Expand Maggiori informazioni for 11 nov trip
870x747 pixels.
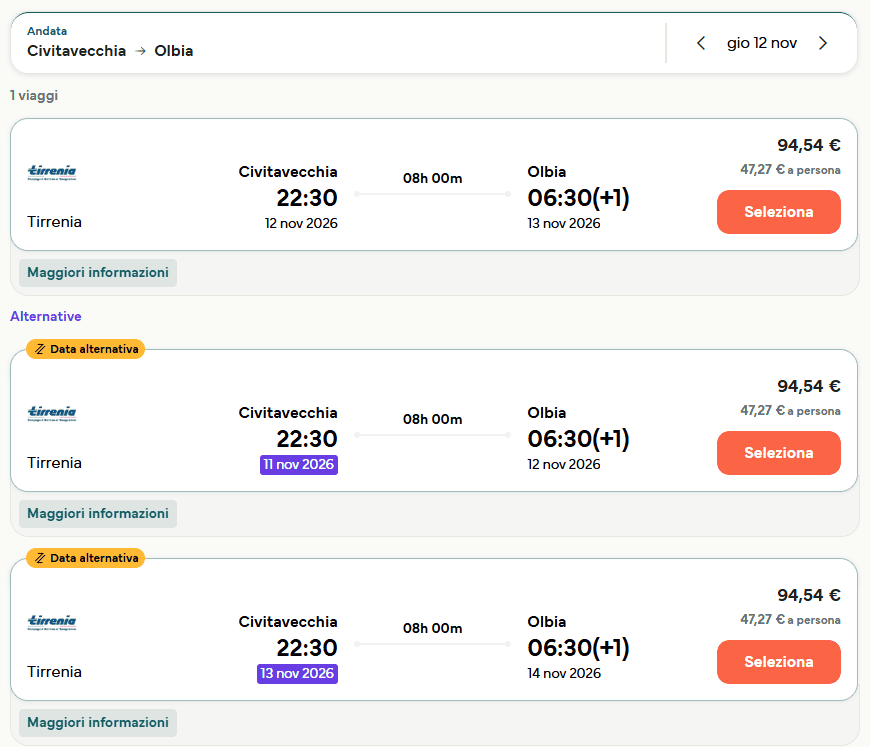(98, 513)
